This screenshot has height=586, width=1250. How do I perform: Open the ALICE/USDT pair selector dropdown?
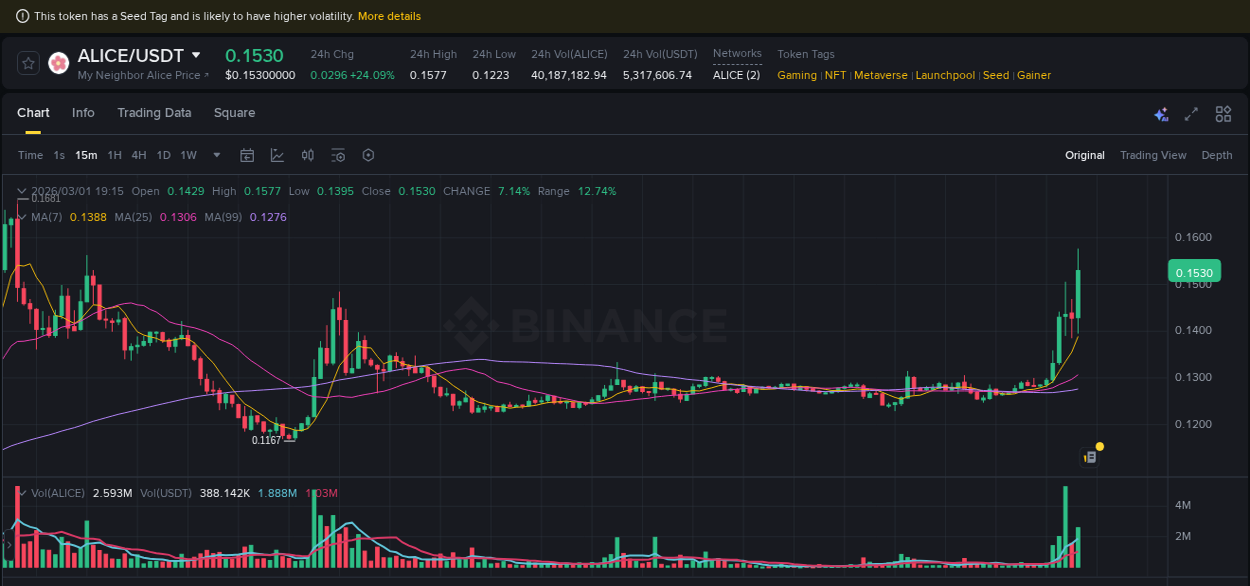tap(195, 56)
